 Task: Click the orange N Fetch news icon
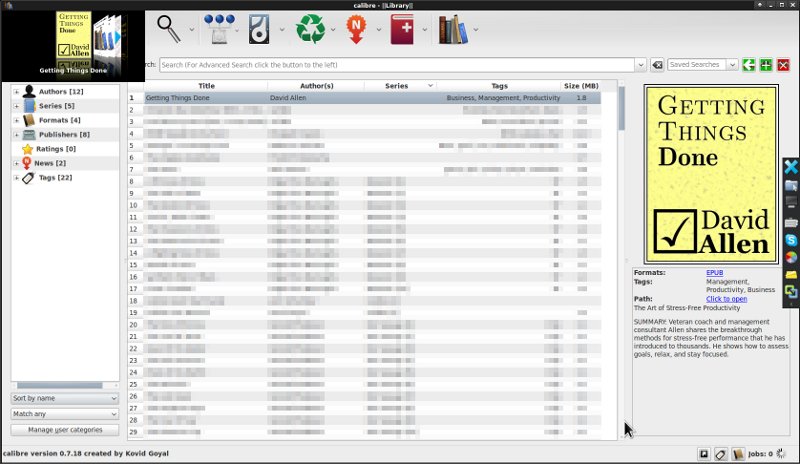tap(356, 29)
